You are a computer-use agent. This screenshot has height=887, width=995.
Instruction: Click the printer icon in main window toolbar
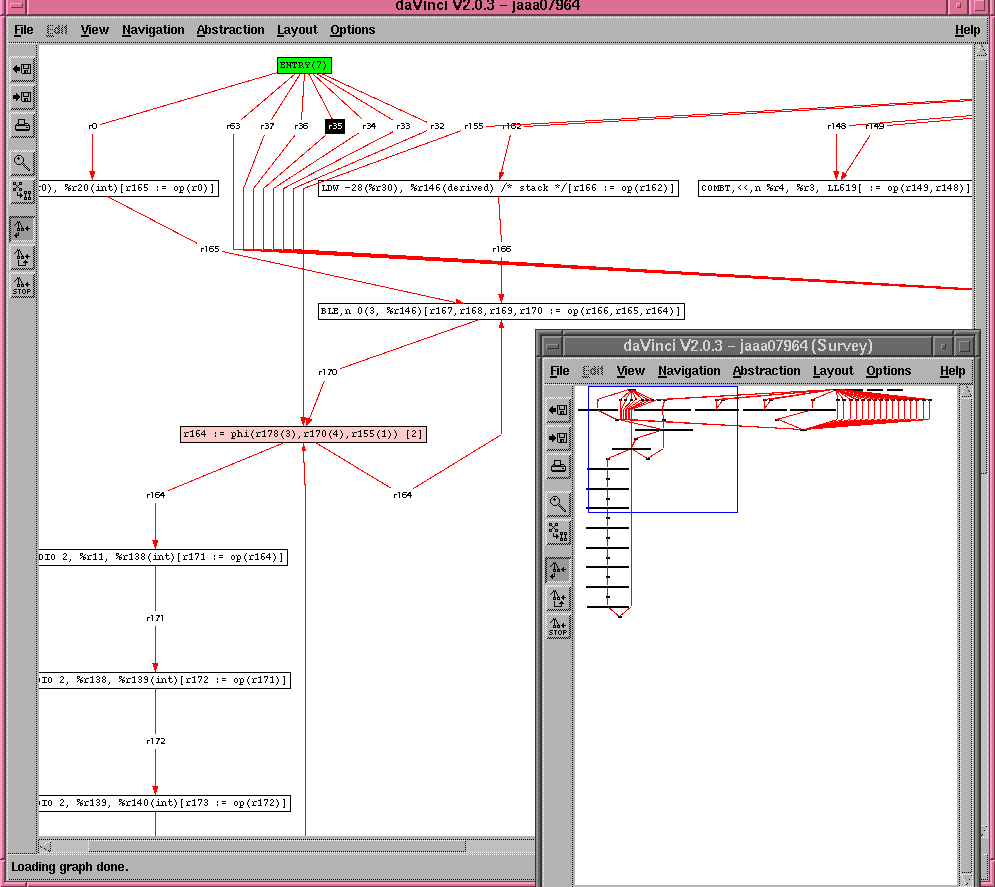point(22,125)
